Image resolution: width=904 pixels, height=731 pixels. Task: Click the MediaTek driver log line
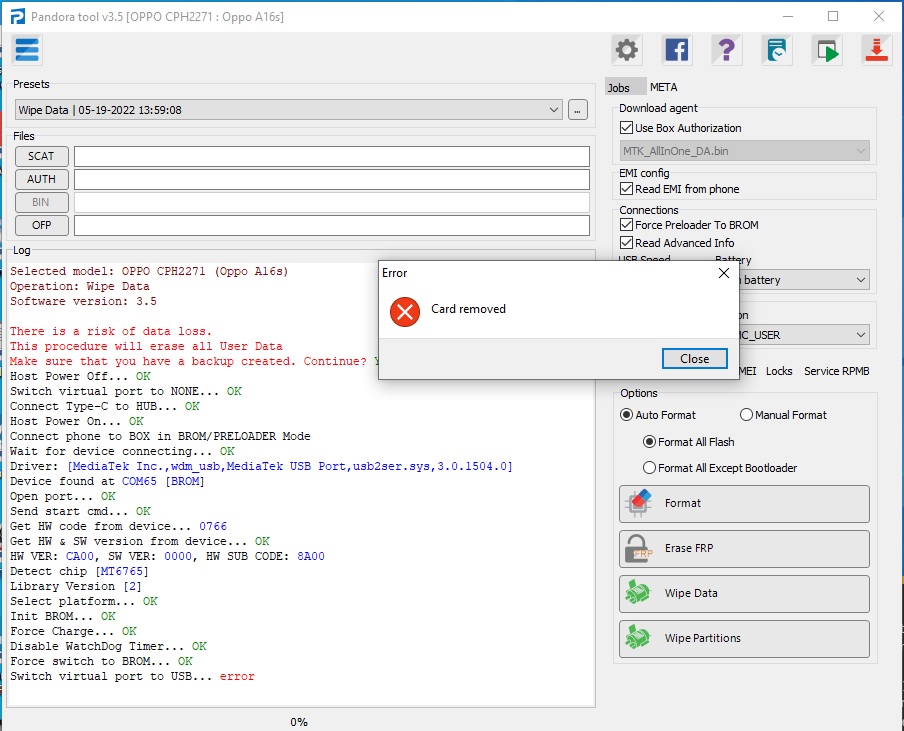click(261, 466)
